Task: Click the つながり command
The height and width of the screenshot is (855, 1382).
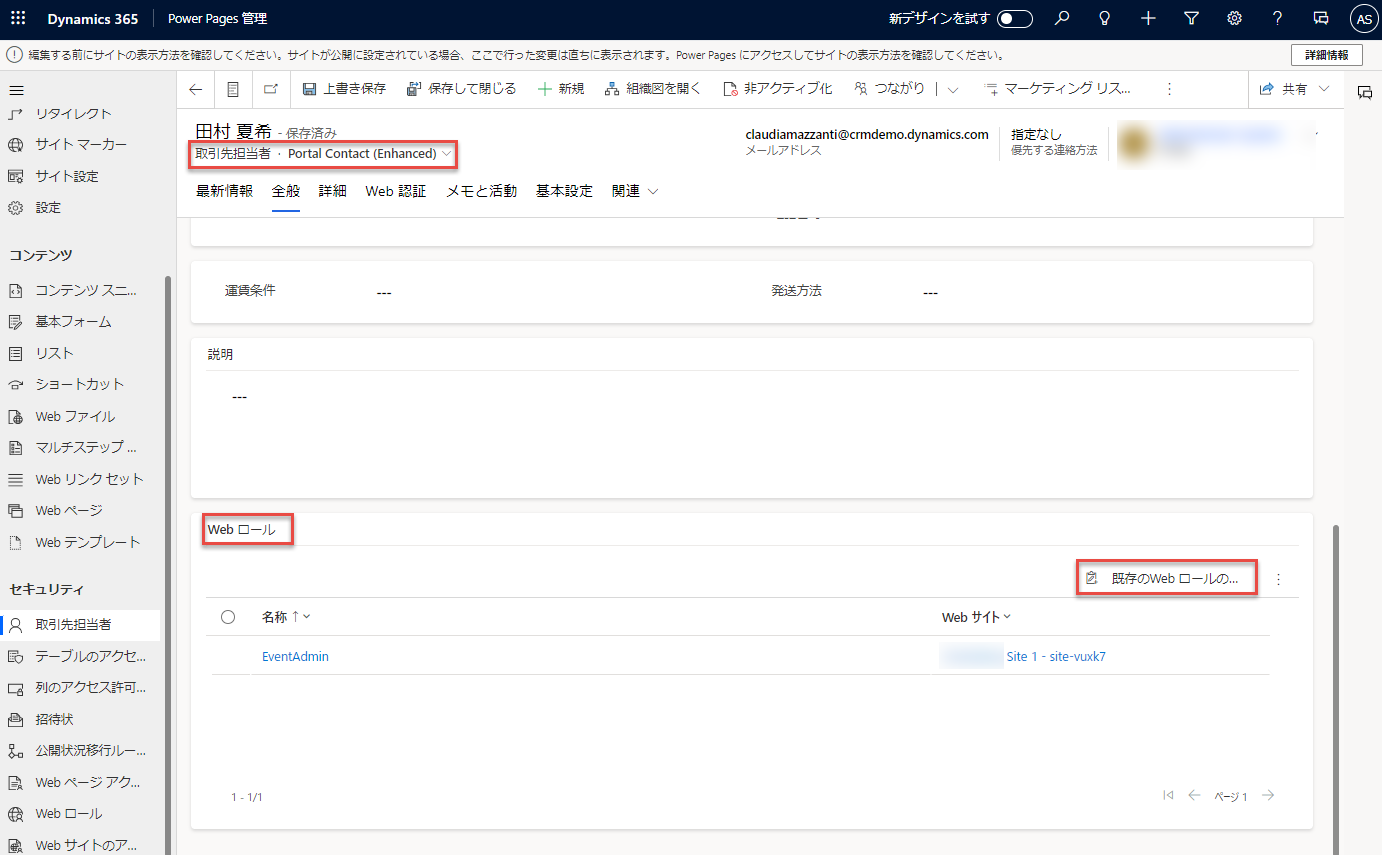Action: click(x=889, y=89)
